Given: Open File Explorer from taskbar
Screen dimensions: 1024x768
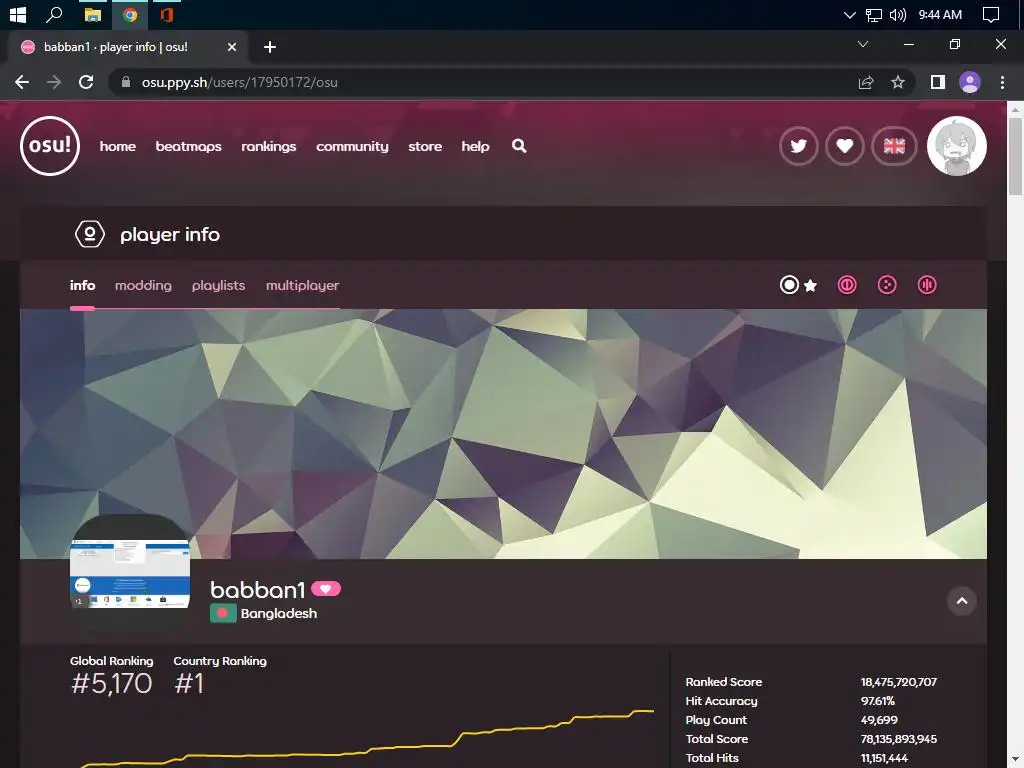Looking at the screenshot, I should 93,14.
